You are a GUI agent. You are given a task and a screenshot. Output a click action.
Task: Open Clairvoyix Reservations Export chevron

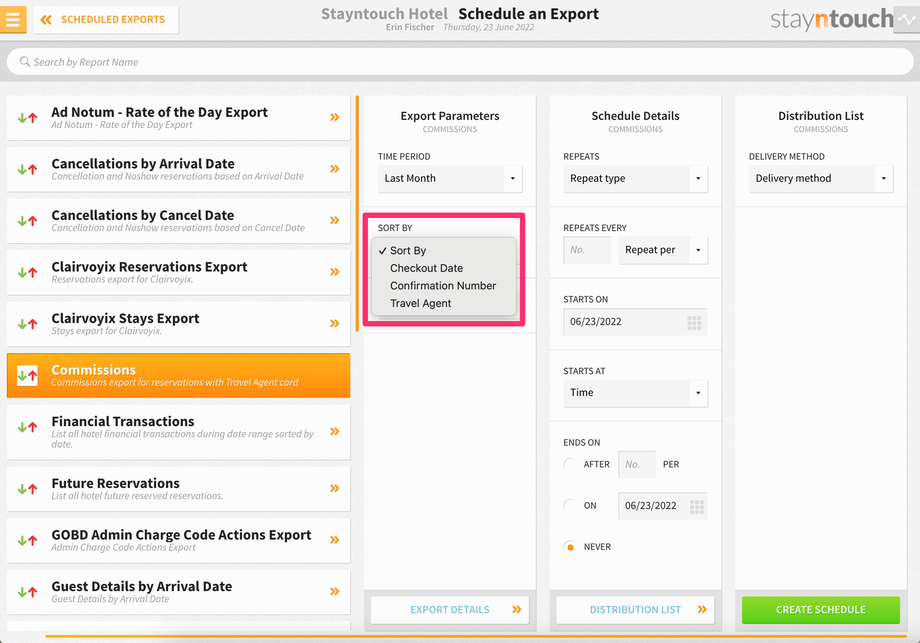tap(334, 272)
